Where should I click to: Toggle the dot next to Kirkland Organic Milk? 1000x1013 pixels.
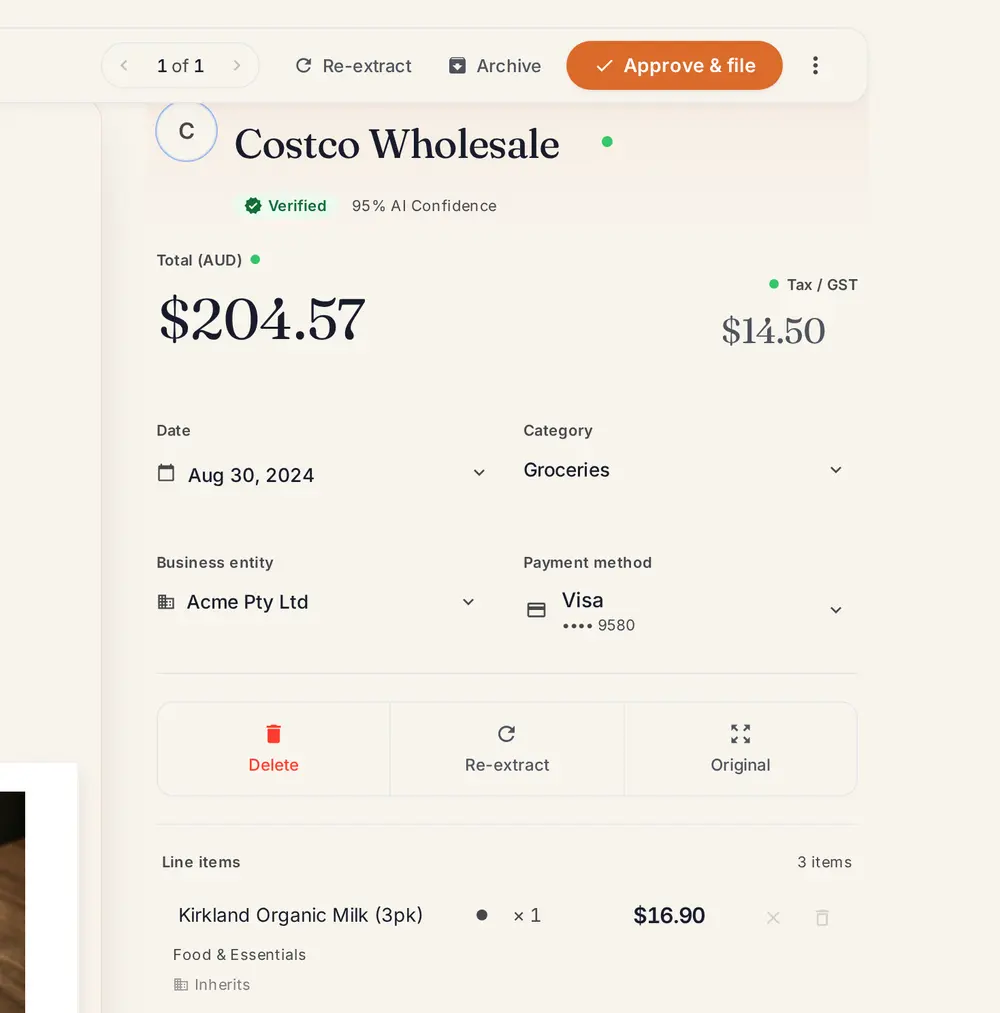(481, 915)
